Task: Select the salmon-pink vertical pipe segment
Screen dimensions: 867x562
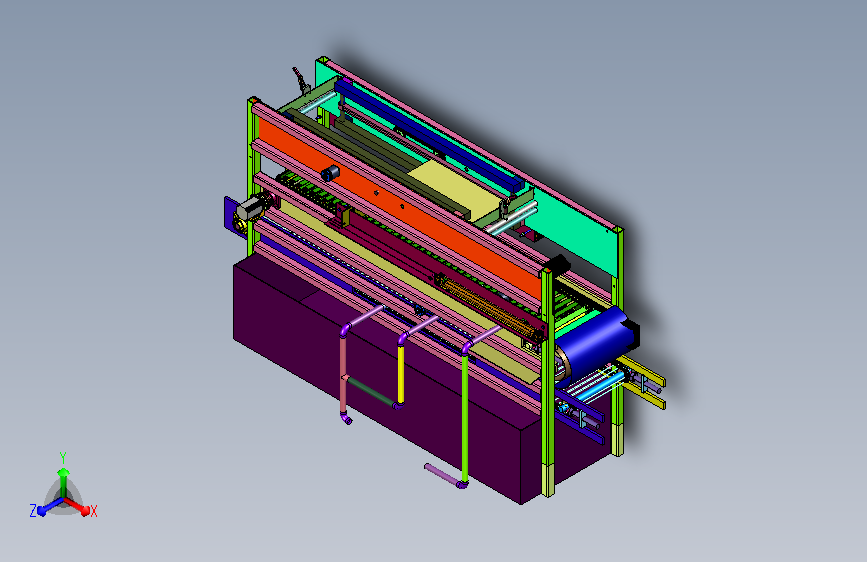Action: [343, 375]
